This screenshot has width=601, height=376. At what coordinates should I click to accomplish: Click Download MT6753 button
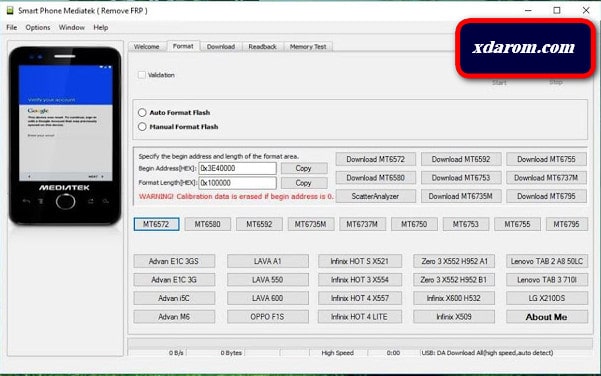(x=461, y=178)
